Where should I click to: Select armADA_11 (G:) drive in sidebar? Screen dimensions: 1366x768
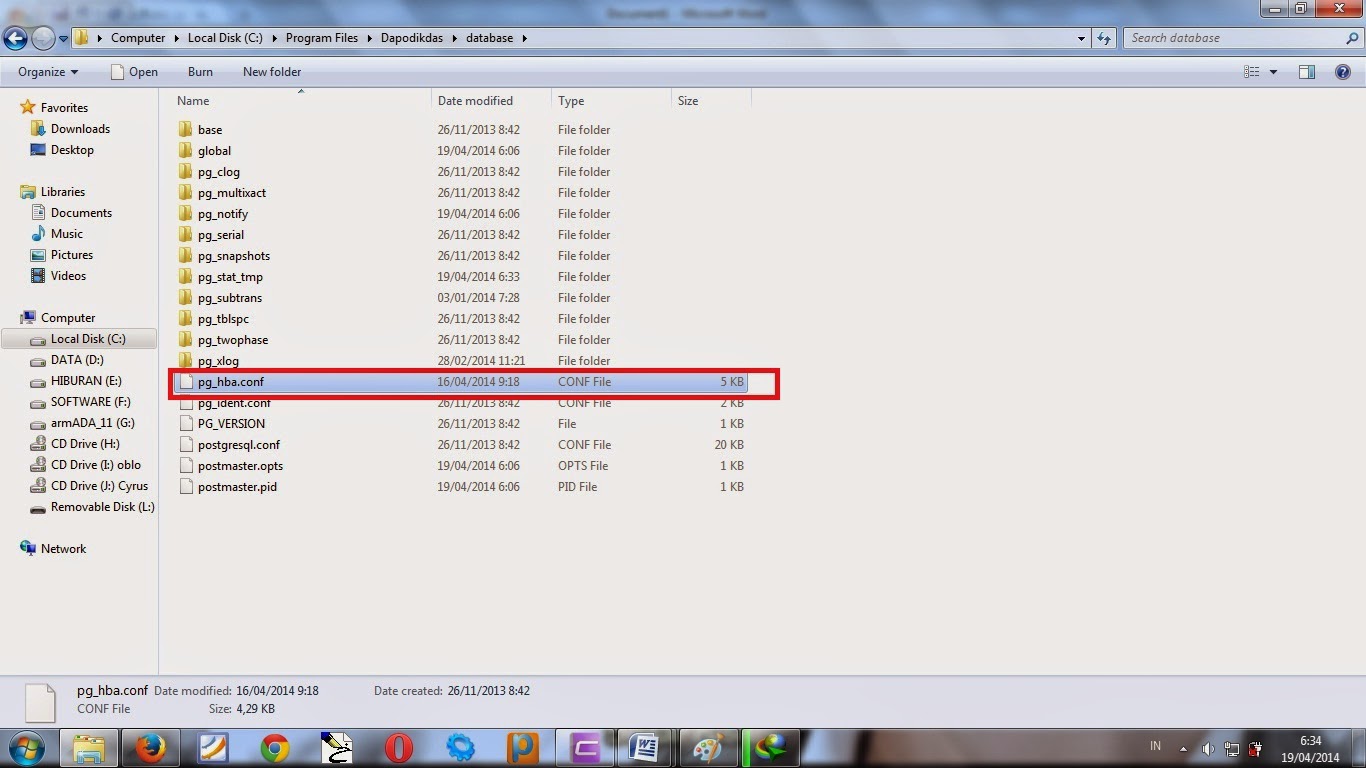93,423
